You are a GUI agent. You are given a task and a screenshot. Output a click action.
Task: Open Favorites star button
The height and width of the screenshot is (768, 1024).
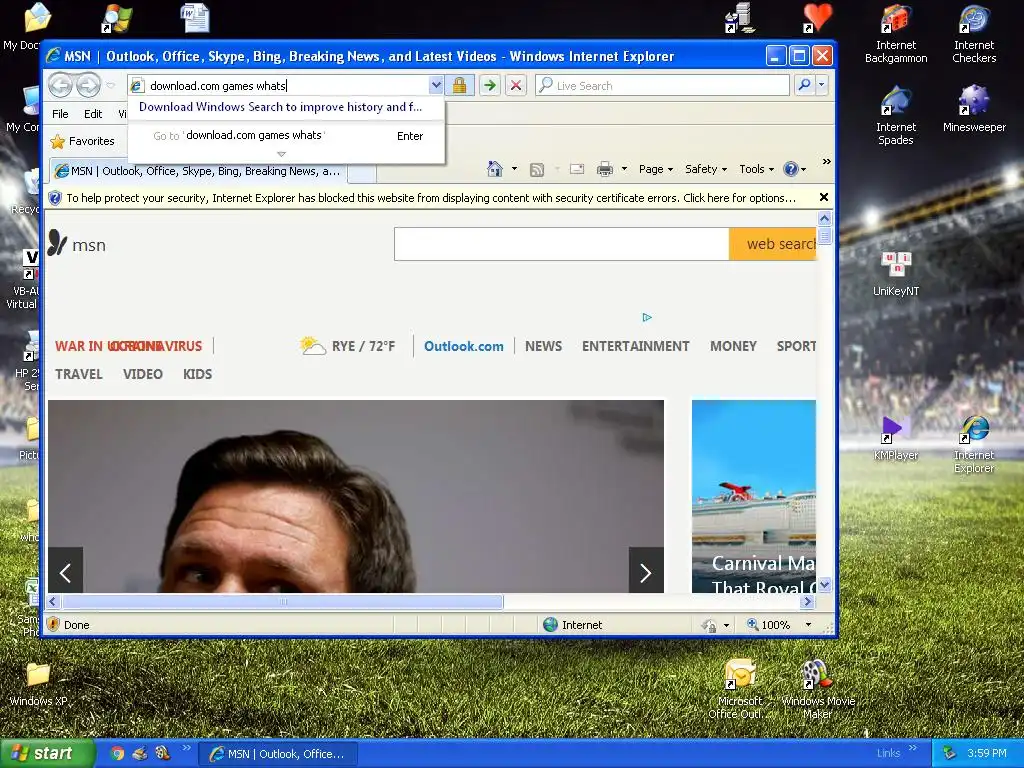[83, 141]
